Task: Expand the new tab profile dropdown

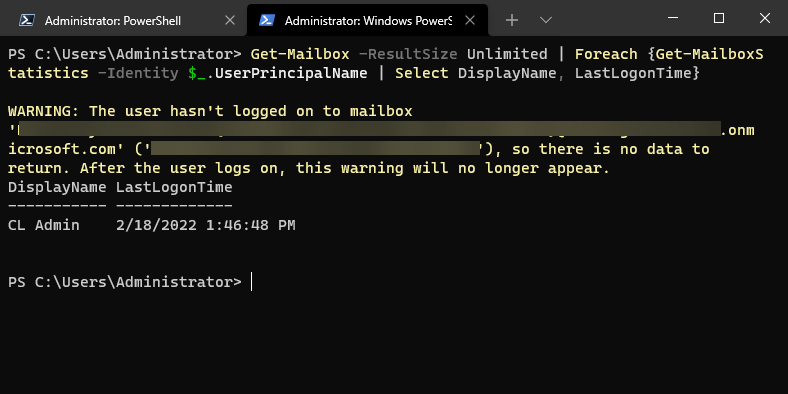Action: tap(545, 20)
